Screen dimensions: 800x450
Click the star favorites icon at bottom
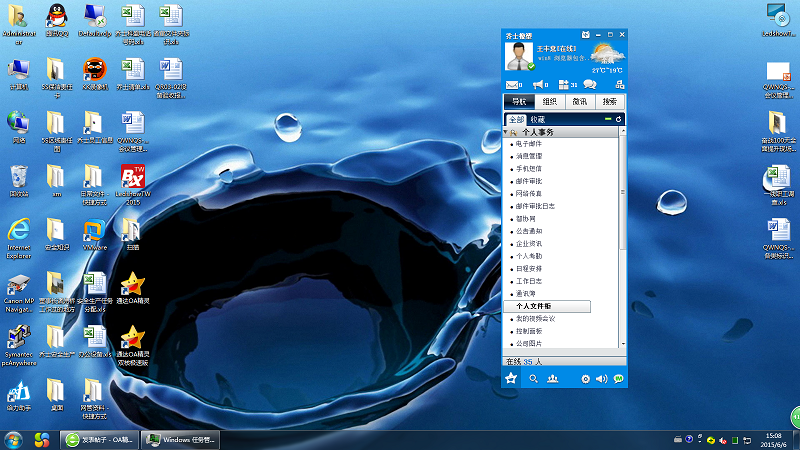click(511, 379)
